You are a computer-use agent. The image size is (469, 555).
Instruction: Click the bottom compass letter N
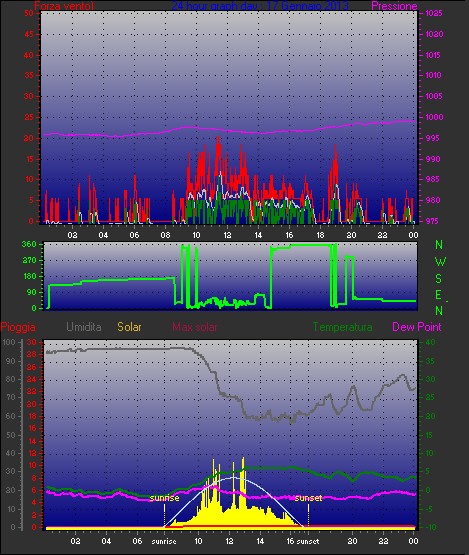tap(439, 311)
